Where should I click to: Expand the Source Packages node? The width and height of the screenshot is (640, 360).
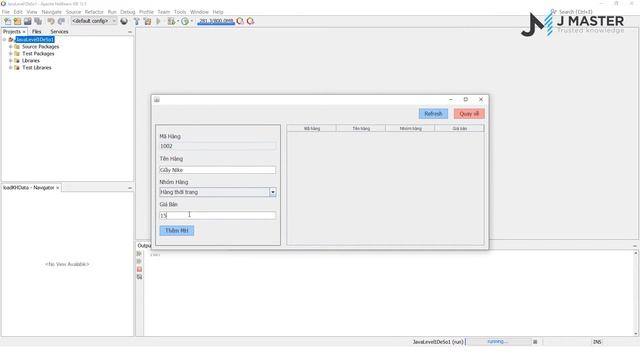(11, 47)
